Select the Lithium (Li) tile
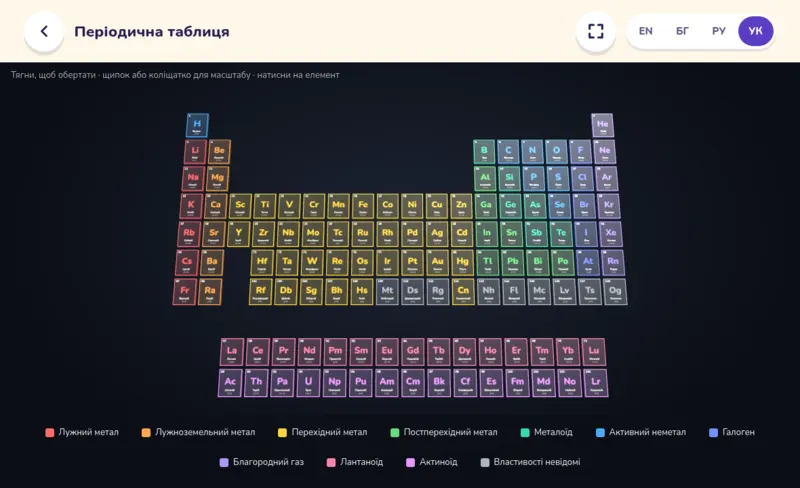The width and height of the screenshot is (800, 488). (195, 152)
